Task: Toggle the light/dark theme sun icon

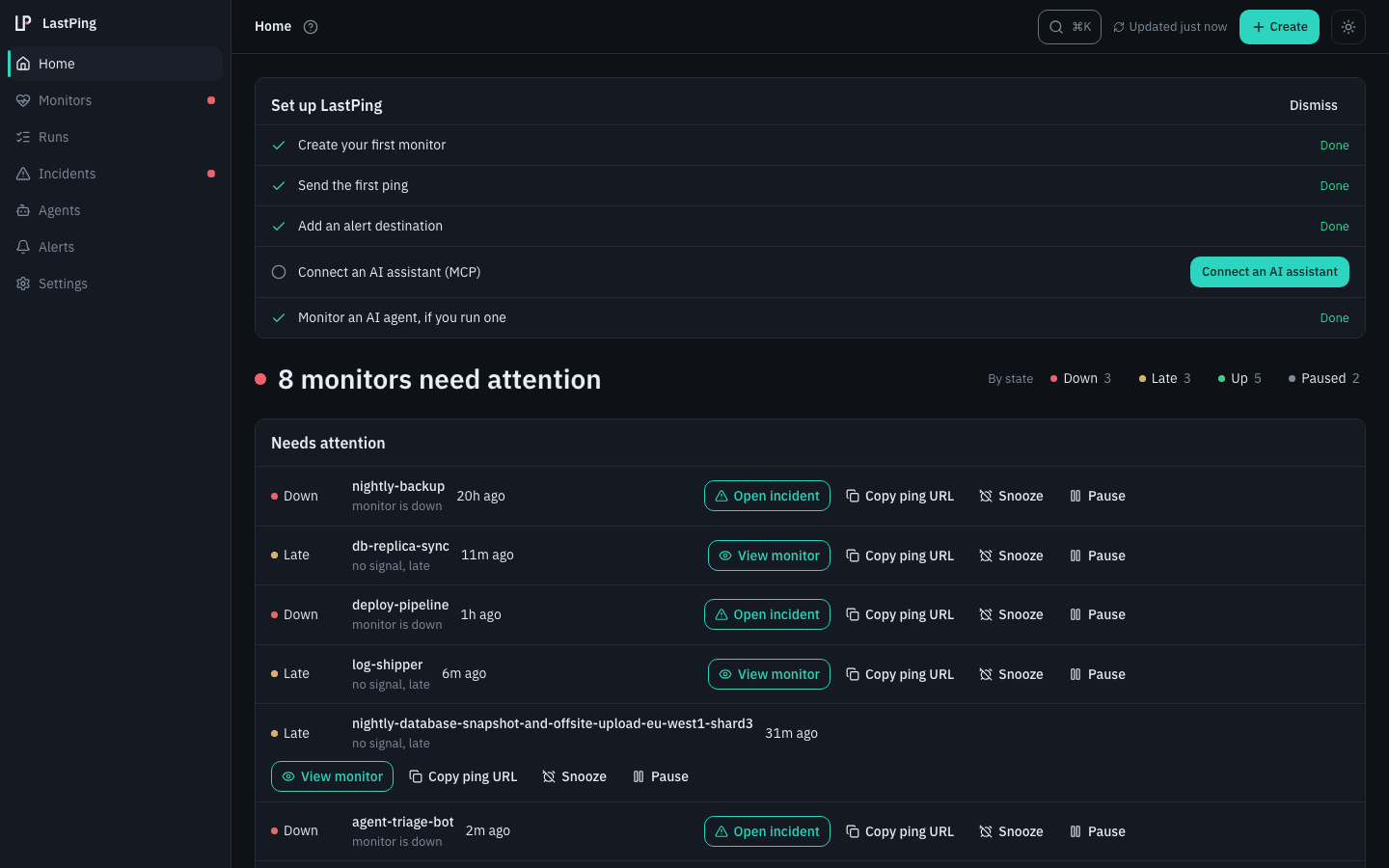Action: point(1348,27)
